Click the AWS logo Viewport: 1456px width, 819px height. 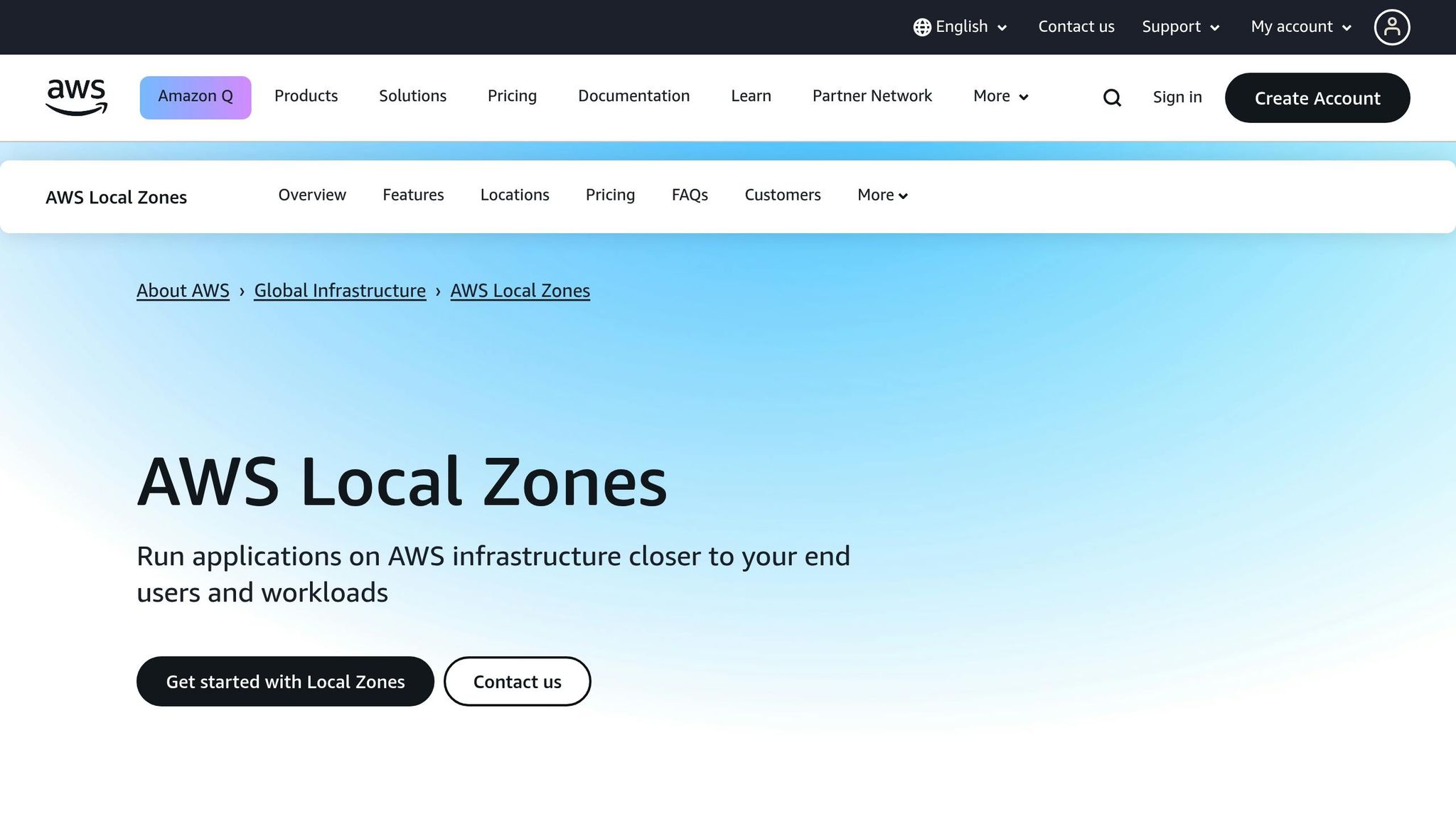76,97
